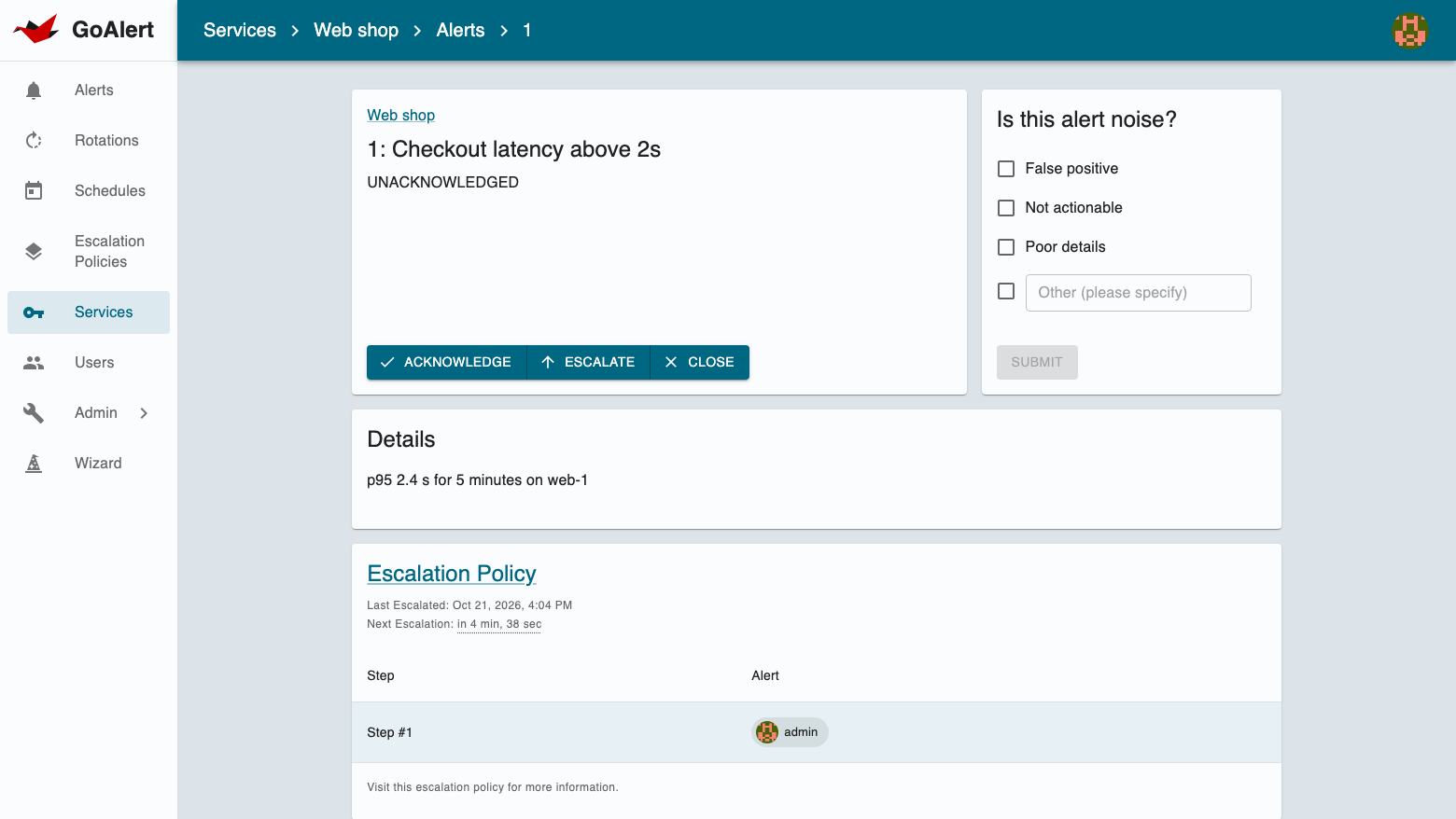Click the UNACKNOWLEDGED status text
The width and height of the screenshot is (1456, 819).
coord(442,183)
